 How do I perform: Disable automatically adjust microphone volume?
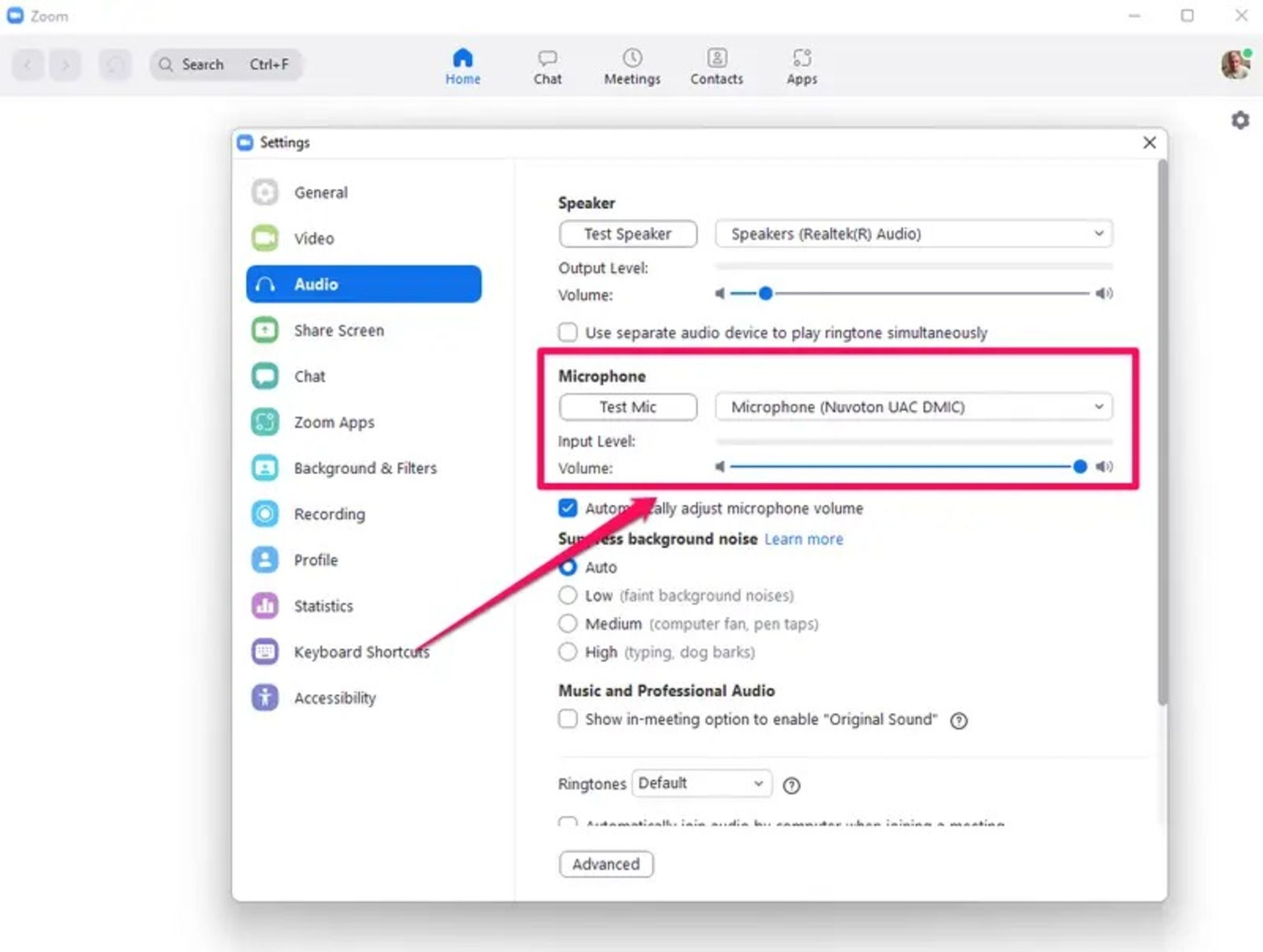pos(568,509)
